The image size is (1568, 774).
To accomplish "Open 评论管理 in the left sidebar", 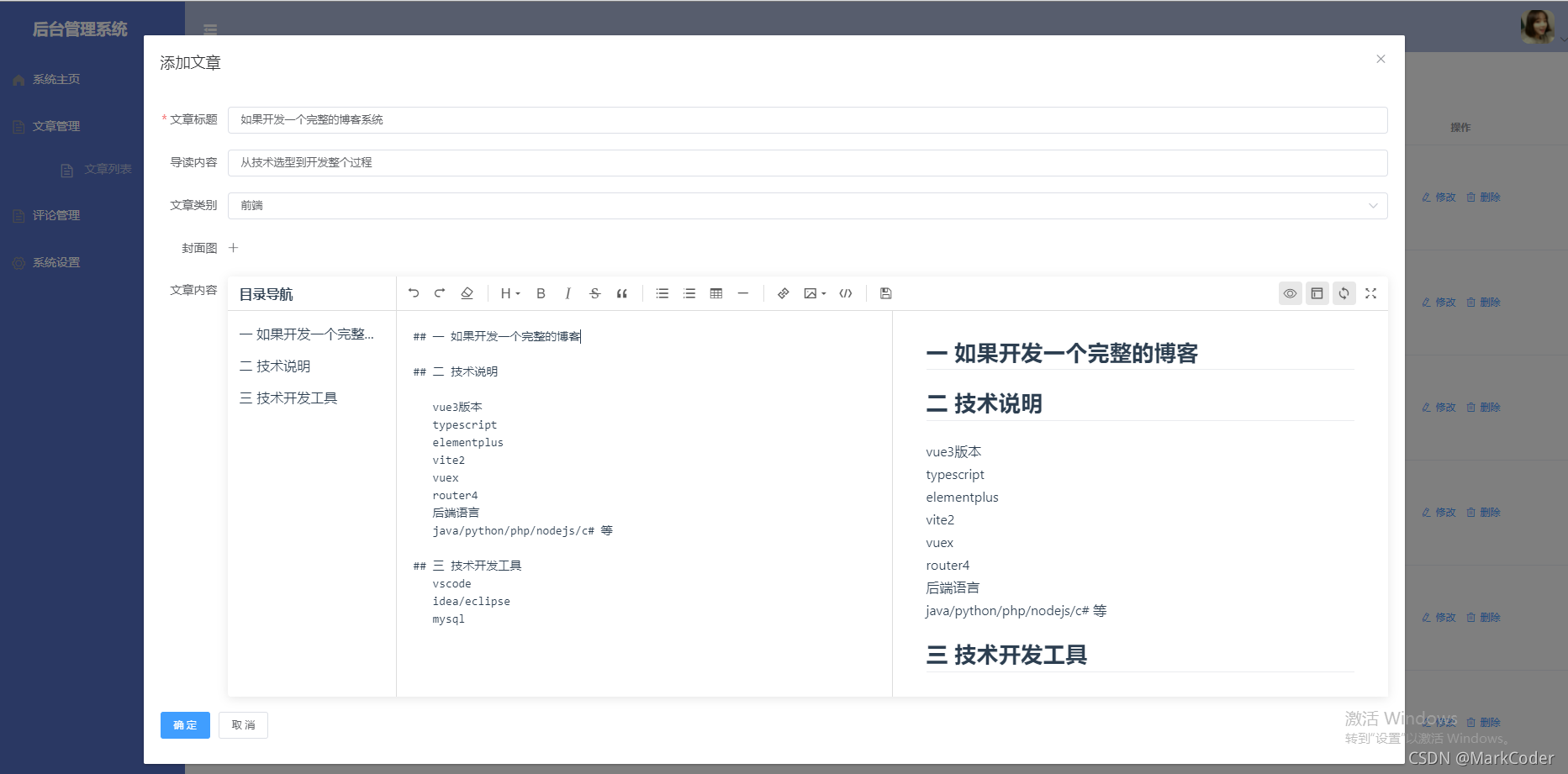I will pyautogui.click(x=55, y=214).
